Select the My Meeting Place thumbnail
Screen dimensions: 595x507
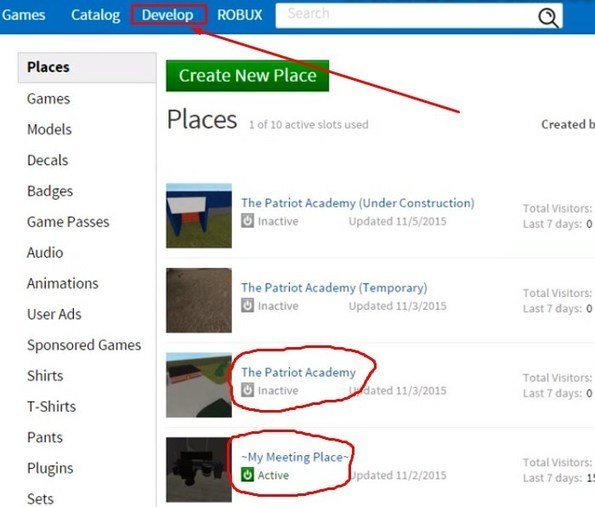pyautogui.click(x=199, y=470)
